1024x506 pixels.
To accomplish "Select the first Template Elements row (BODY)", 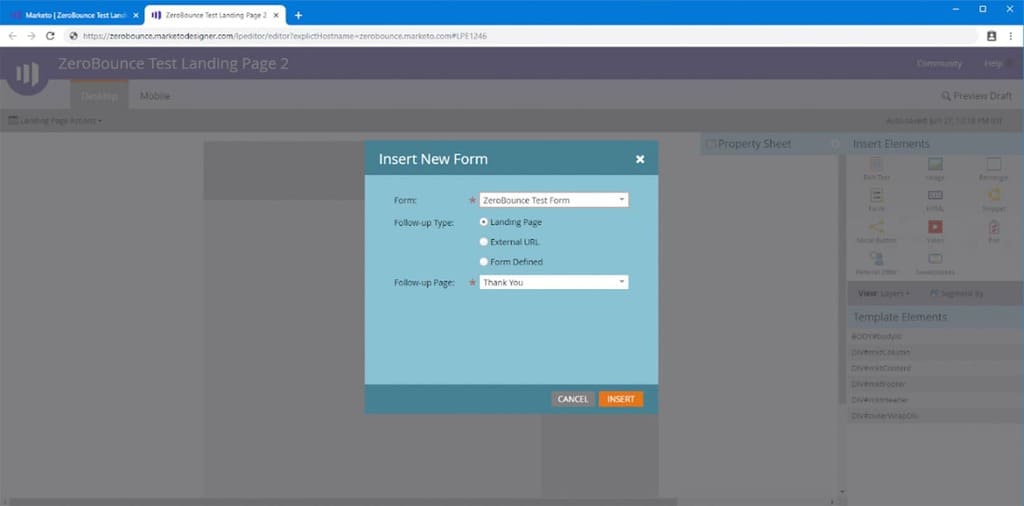I will (x=935, y=336).
